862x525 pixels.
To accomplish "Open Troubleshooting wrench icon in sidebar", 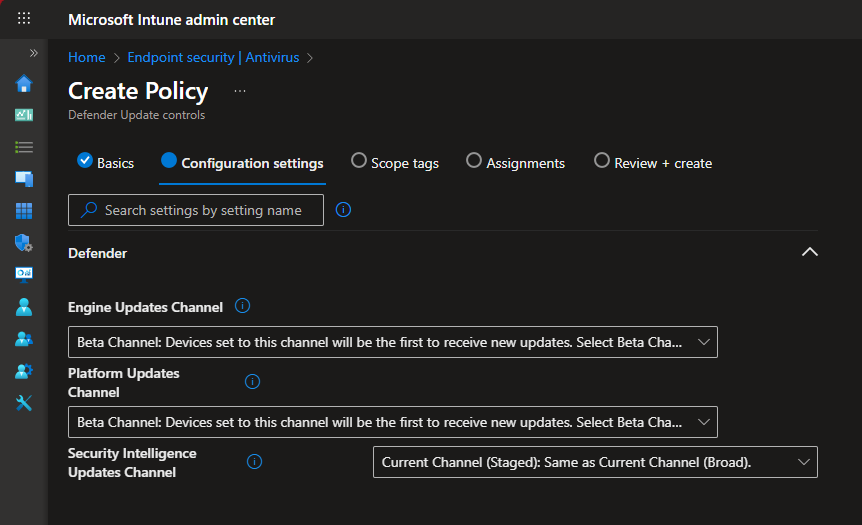I will pos(24,403).
